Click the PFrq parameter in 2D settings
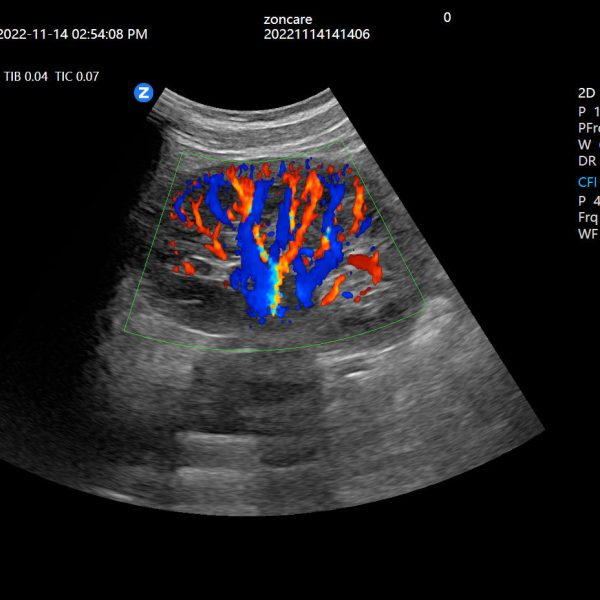 pyautogui.click(x=589, y=128)
